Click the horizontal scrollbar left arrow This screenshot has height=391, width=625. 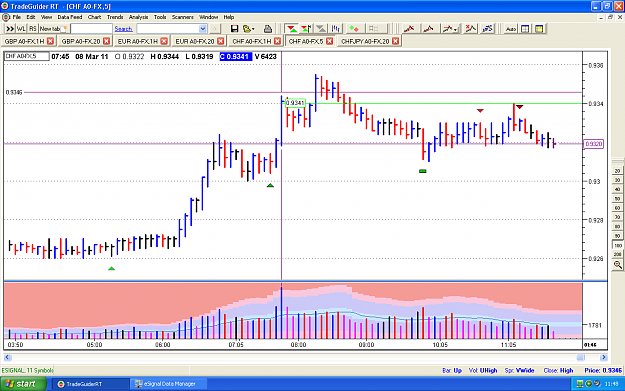pos(8,357)
